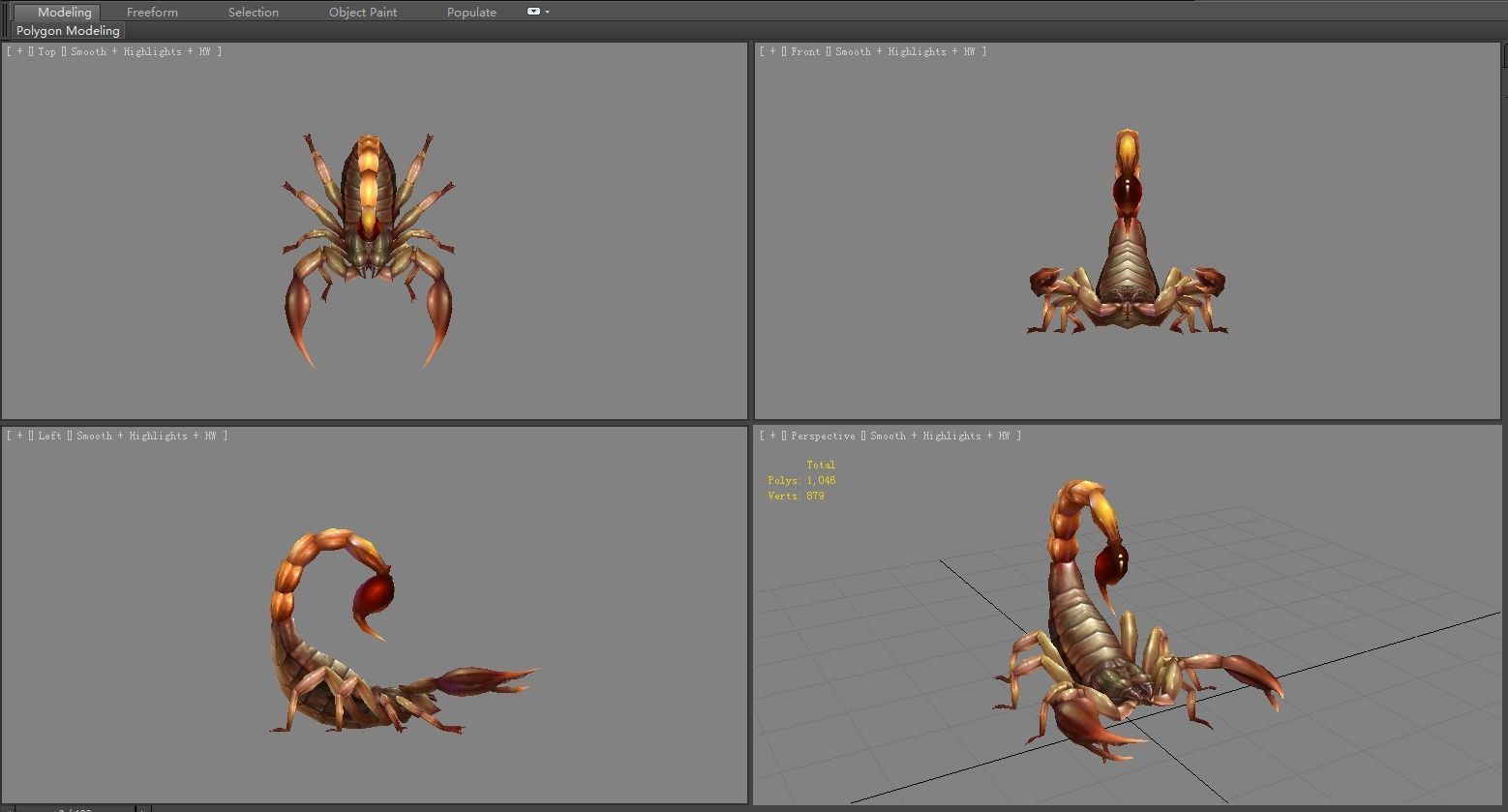
Task: Open the [+] menu of the Front viewport
Action: [x=772, y=51]
